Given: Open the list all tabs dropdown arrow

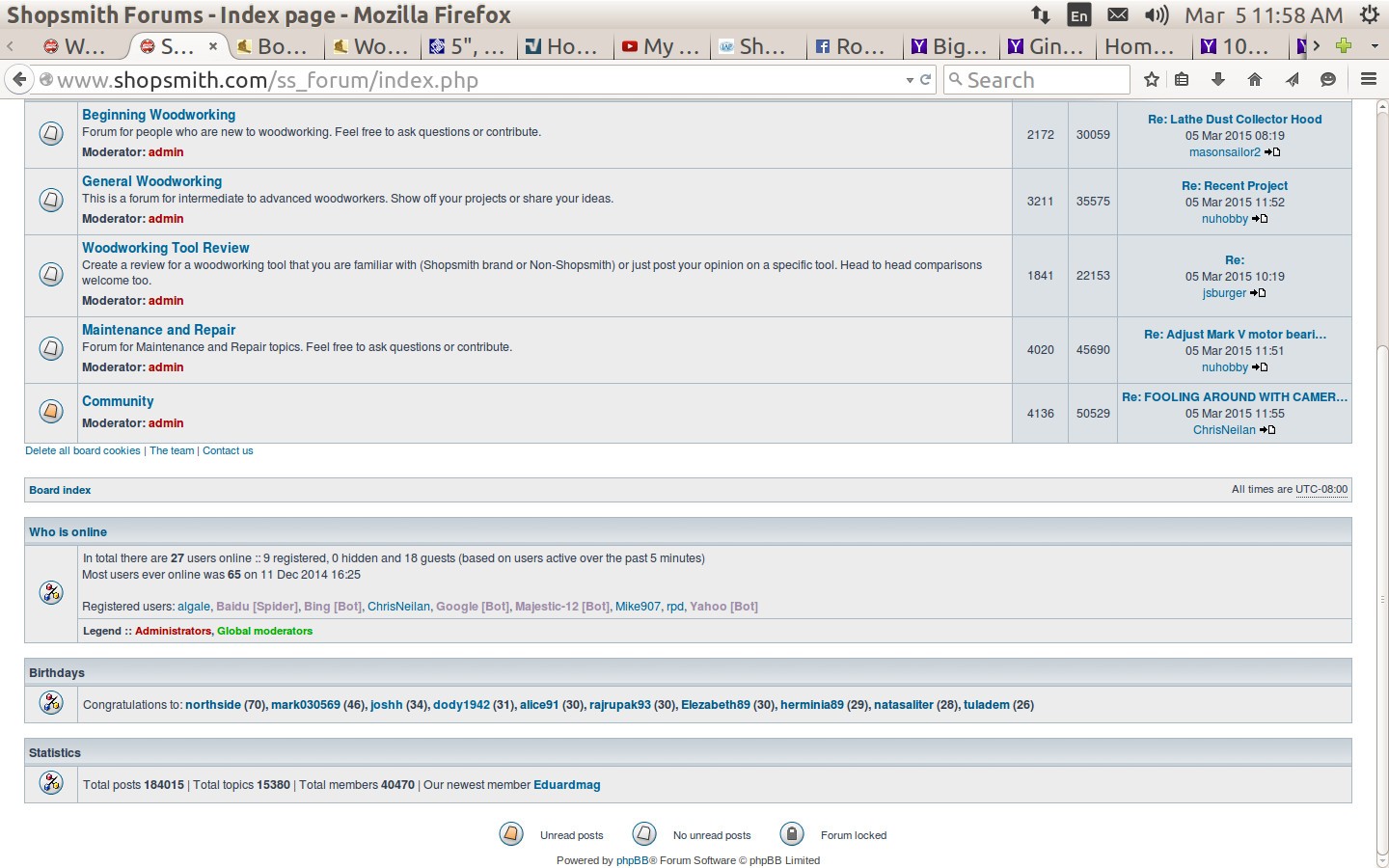Looking at the screenshot, I should tap(1375, 45).
